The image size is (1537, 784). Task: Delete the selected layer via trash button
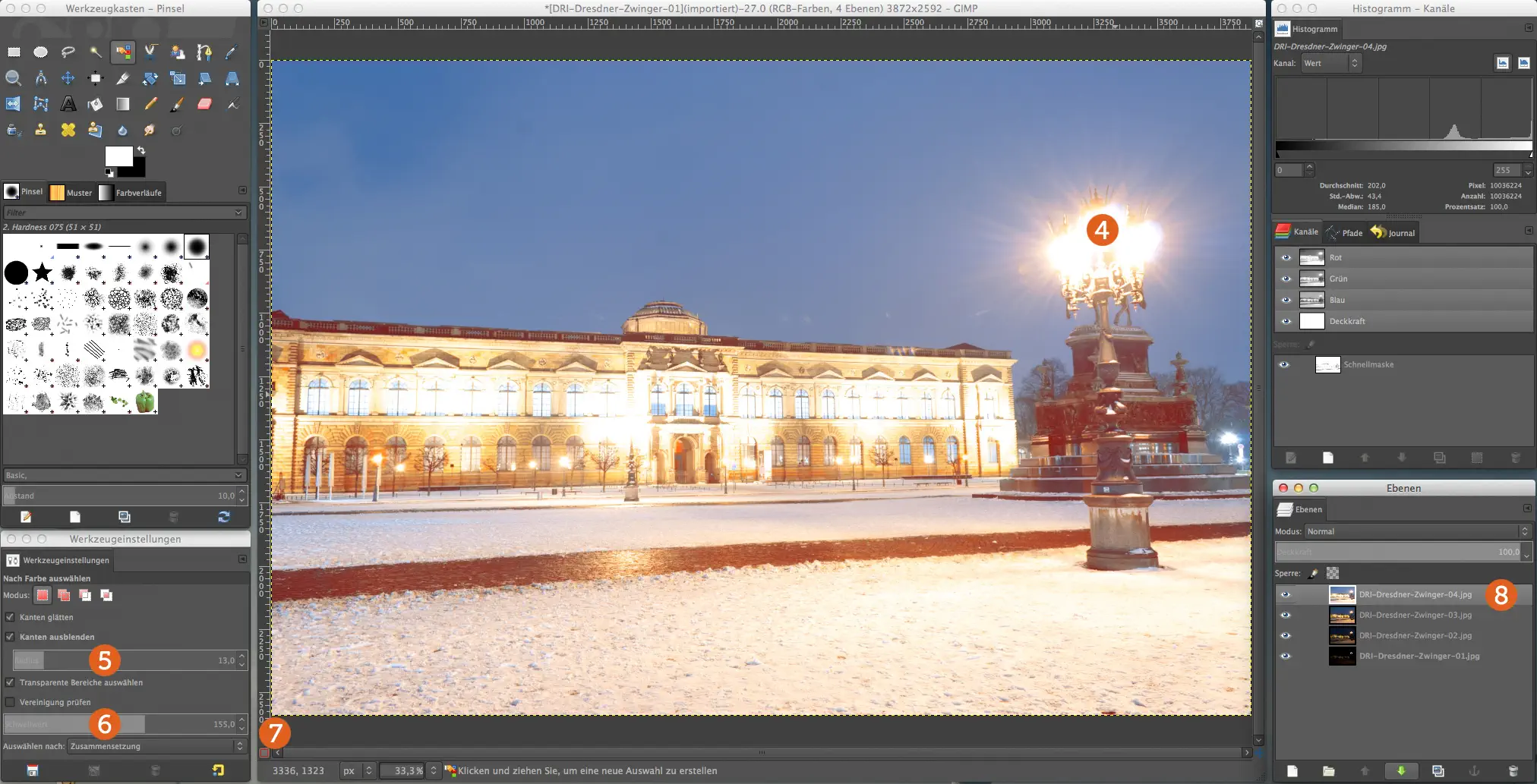point(1513,770)
